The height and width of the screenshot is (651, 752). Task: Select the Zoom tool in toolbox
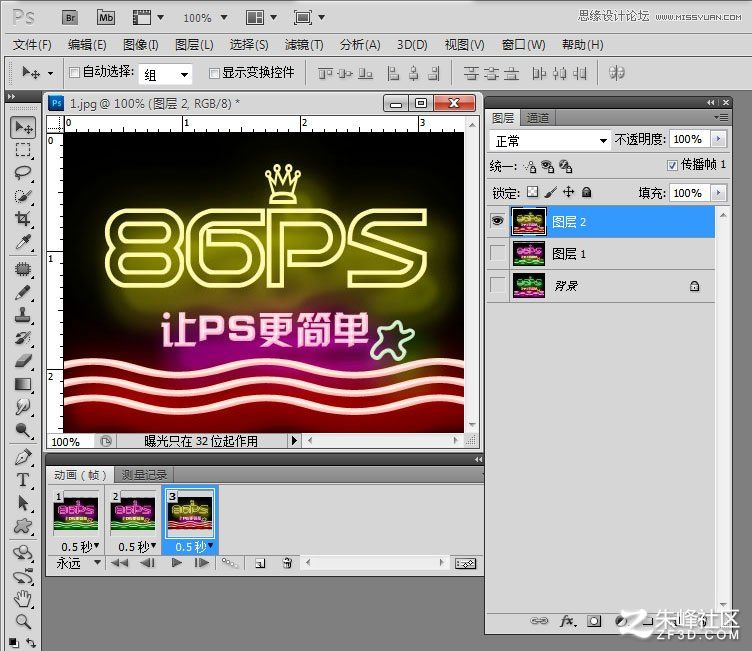point(23,621)
